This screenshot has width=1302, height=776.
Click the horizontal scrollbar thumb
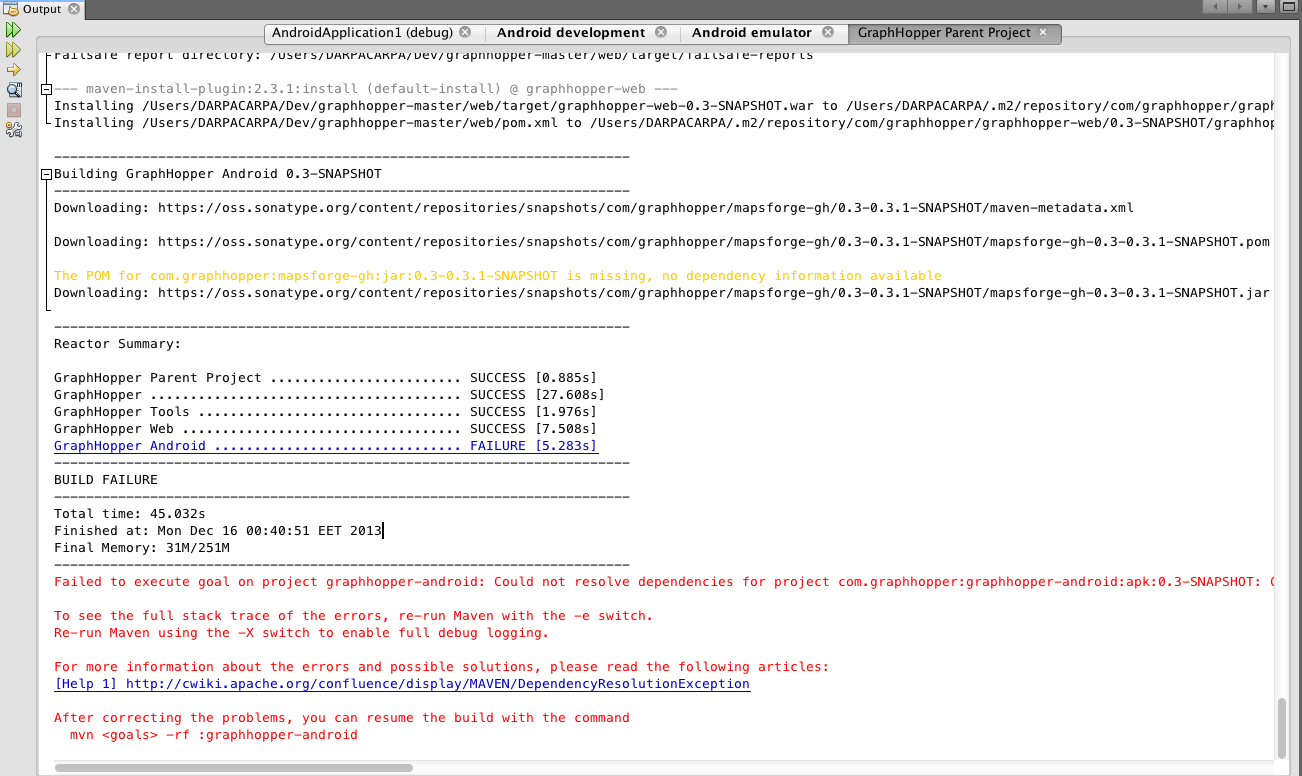pos(234,768)
